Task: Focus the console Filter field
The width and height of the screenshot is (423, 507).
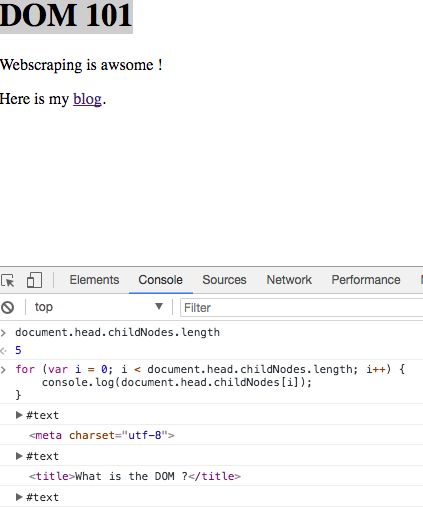Action: click(x=301, y=307)
